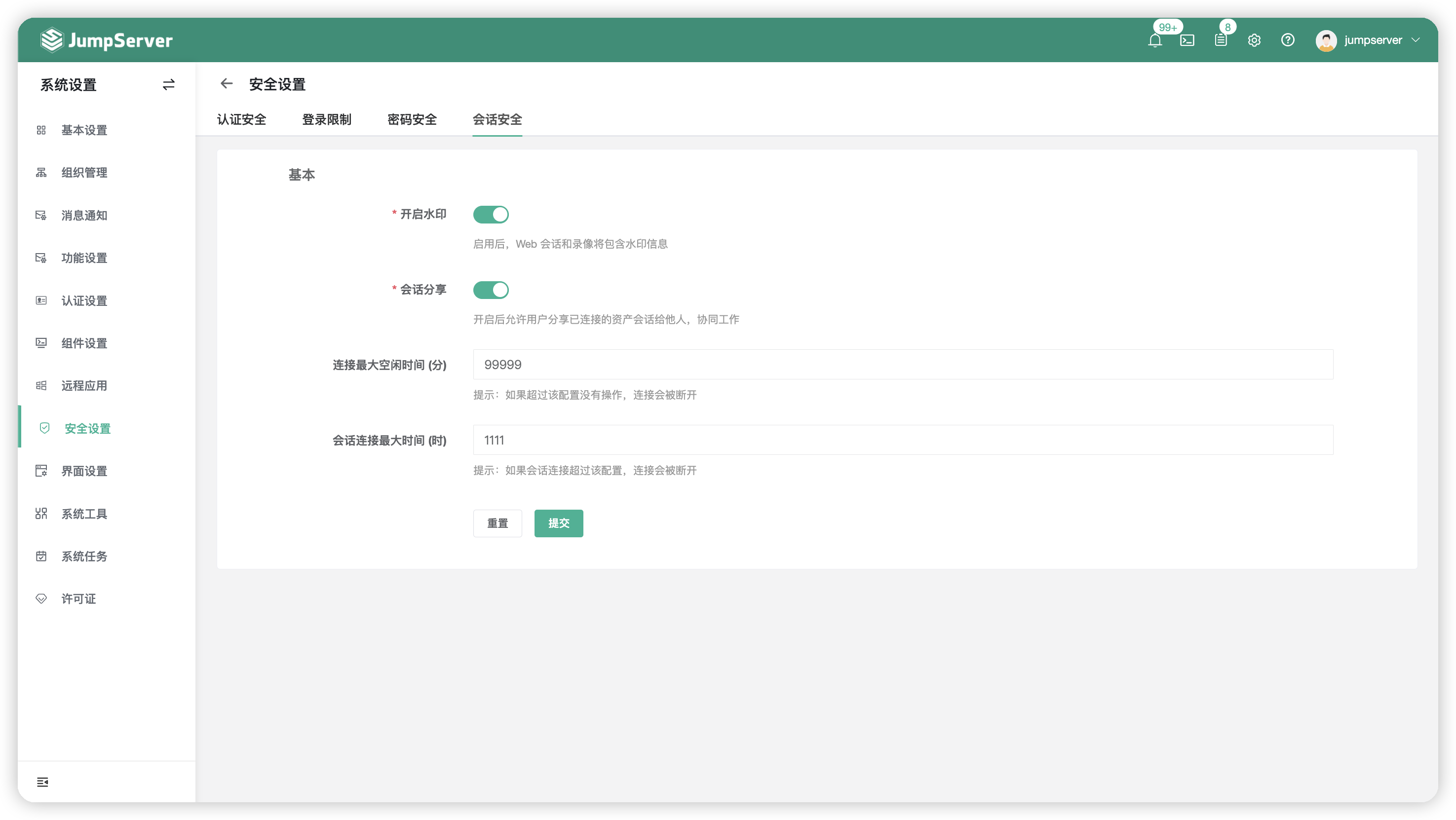Switch to the 登录限制 tab
The height and width of the screenshot is (820, 1456).
coord(327,119)
